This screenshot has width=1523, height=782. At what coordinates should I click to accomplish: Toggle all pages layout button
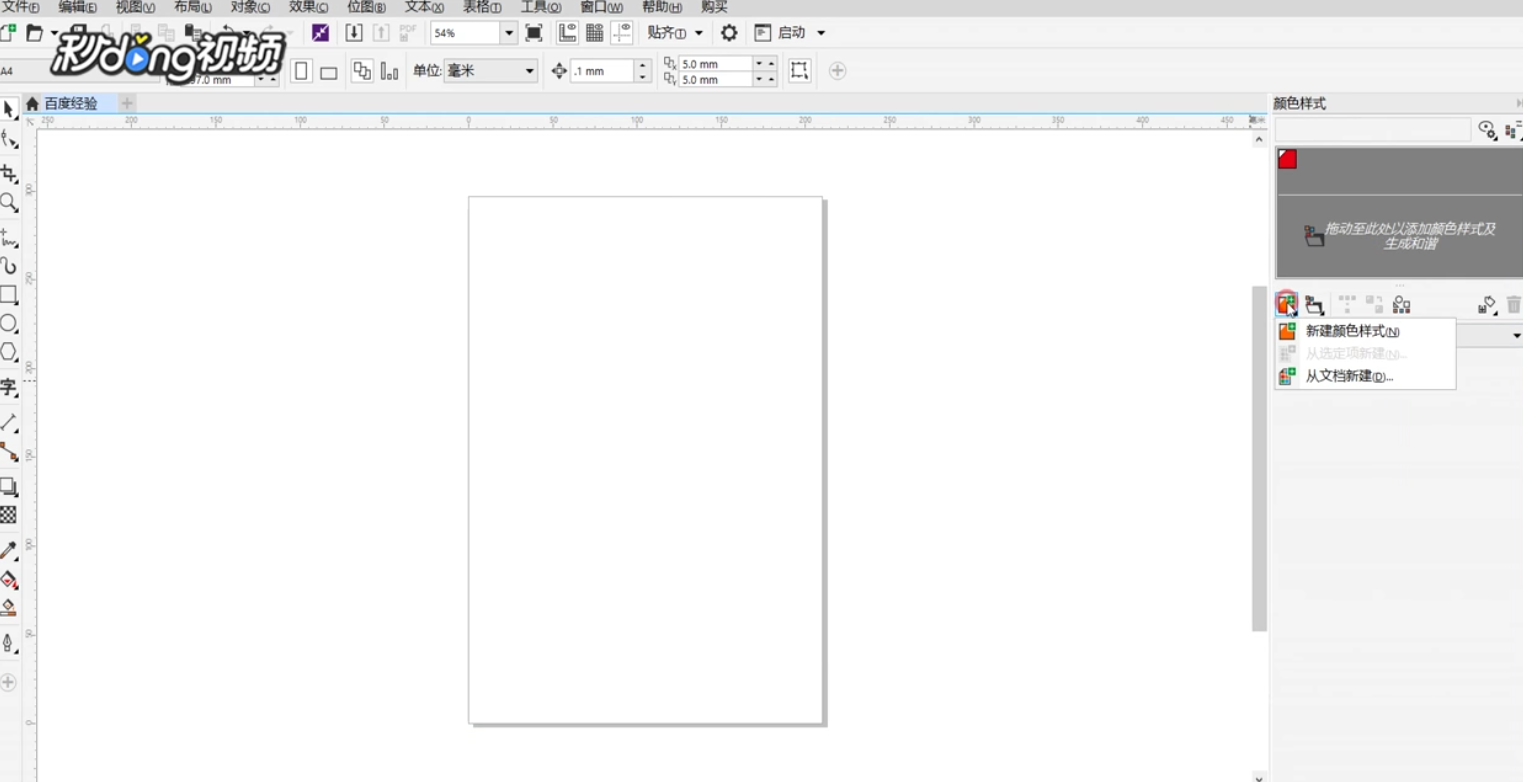coord(362,71)
